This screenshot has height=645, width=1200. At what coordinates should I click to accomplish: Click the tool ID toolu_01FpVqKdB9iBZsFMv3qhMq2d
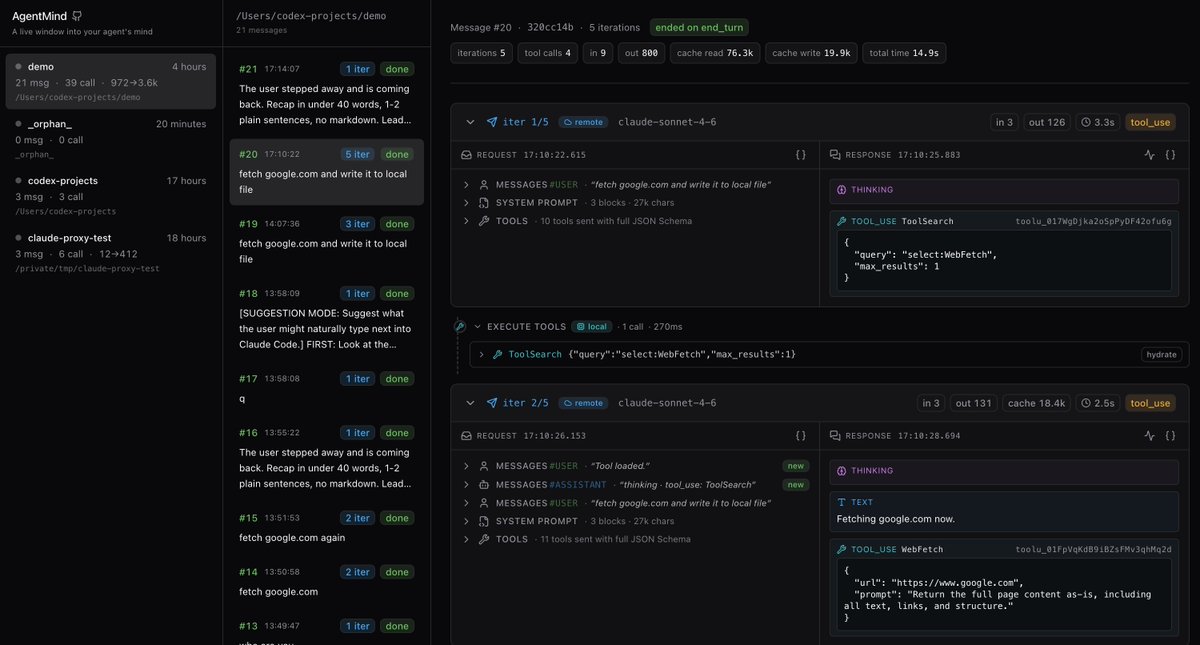pos(1093,549)
